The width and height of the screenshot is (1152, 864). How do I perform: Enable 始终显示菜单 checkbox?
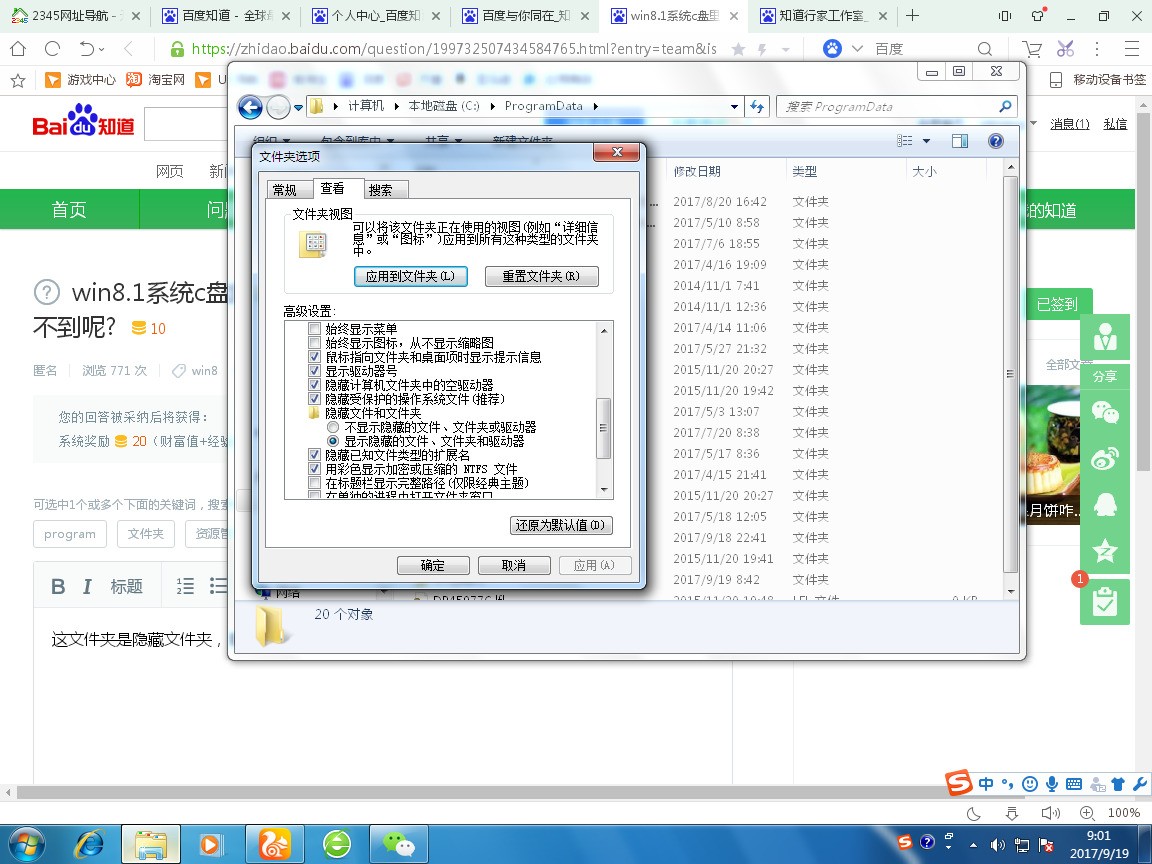click(315, 328)
